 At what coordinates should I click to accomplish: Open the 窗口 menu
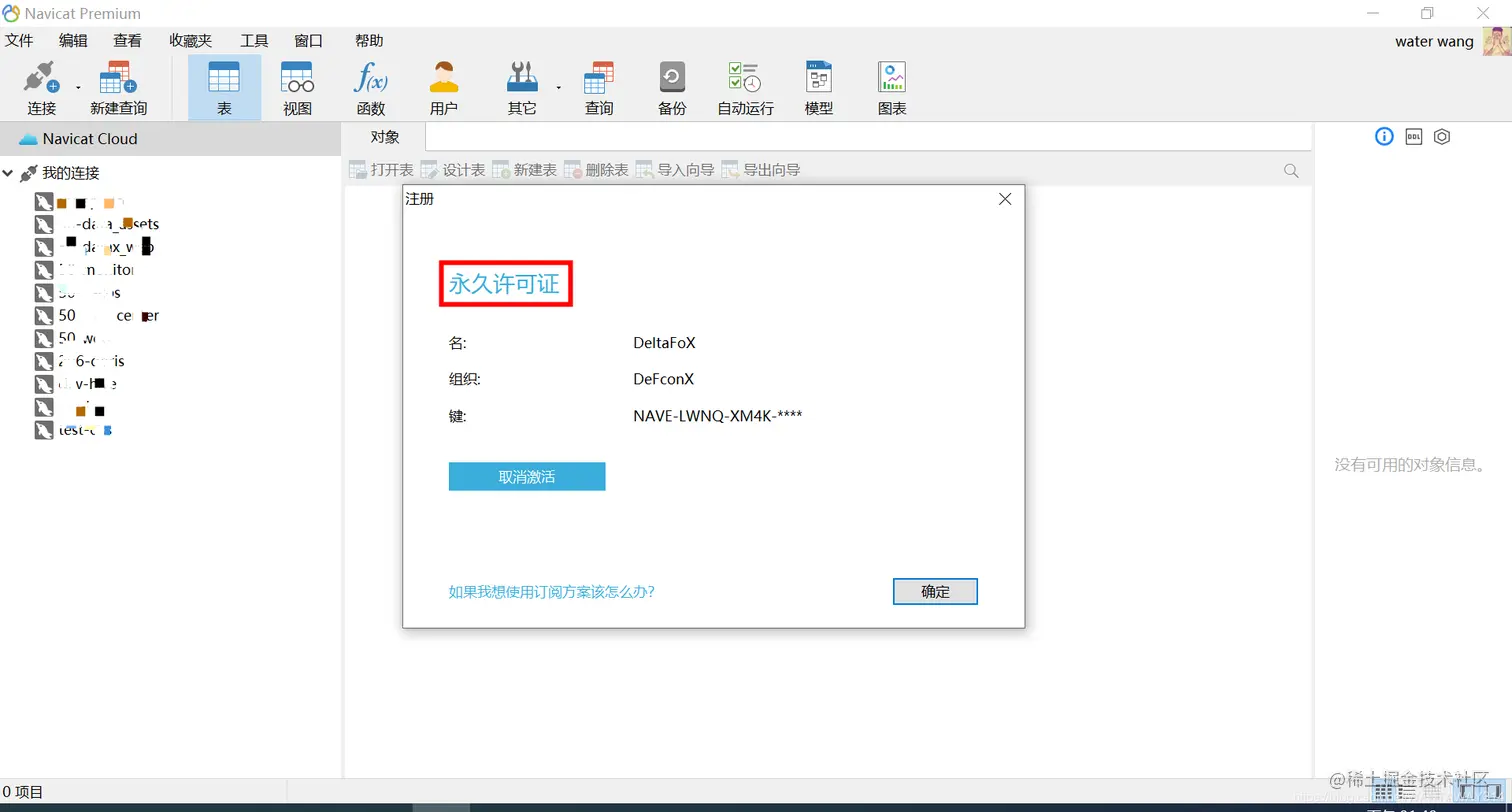pyautogui.click(x=308, y=41)
